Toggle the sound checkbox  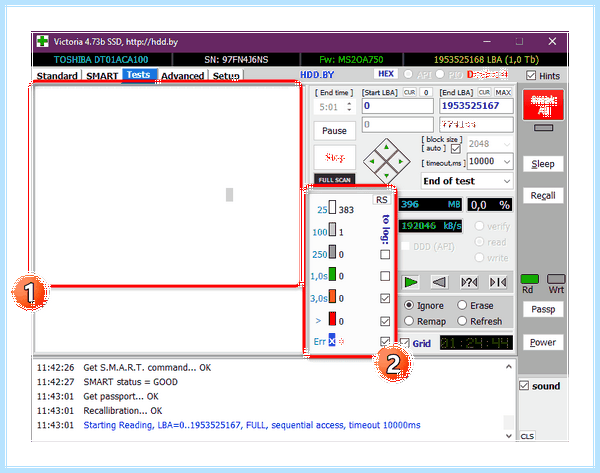524,385
